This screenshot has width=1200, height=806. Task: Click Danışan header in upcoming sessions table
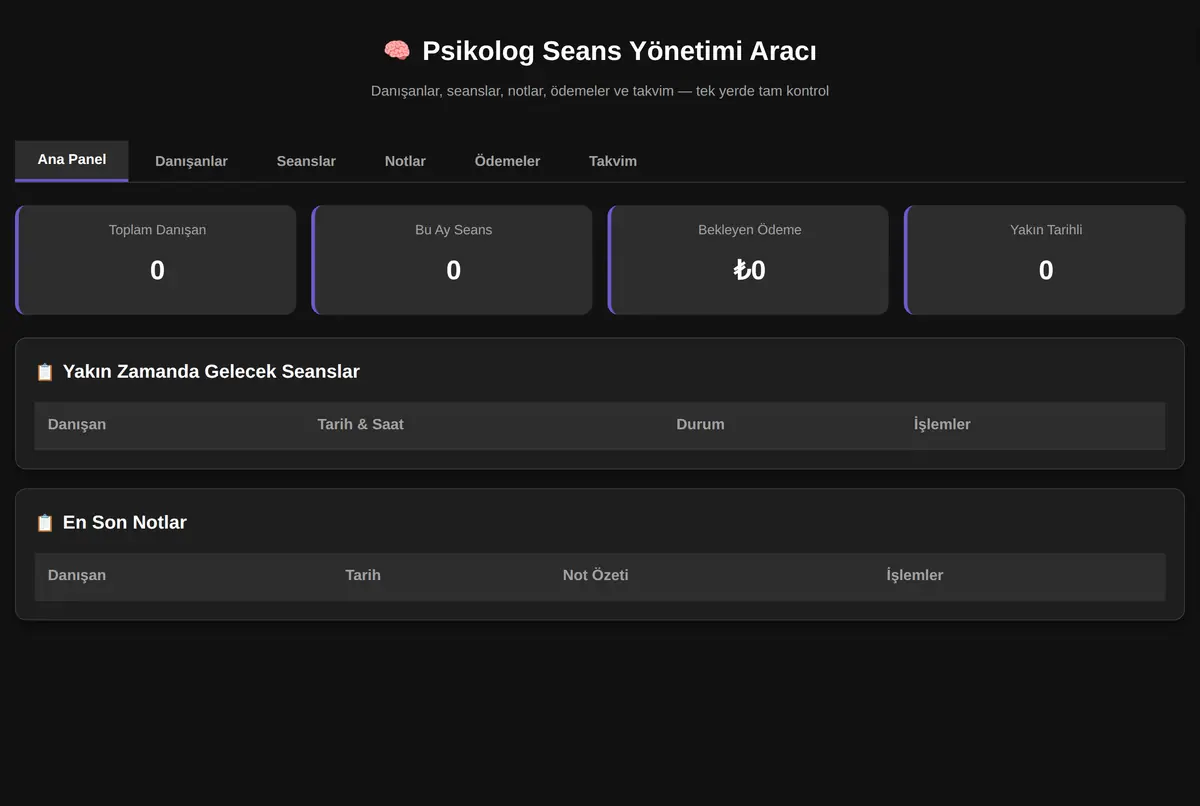[77, 424]
